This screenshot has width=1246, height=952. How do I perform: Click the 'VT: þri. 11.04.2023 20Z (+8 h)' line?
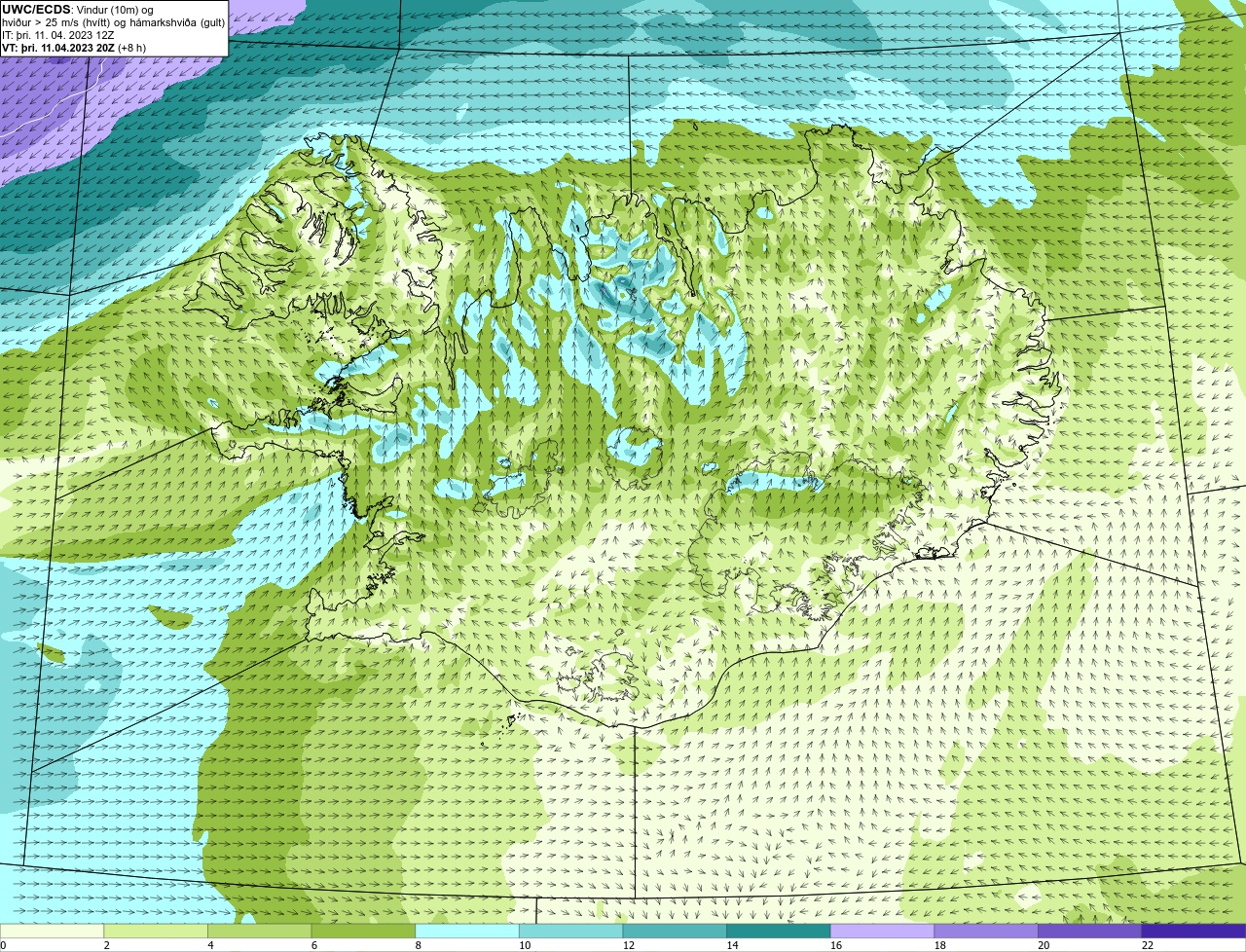pyautogui.click(x=74, y=47)
